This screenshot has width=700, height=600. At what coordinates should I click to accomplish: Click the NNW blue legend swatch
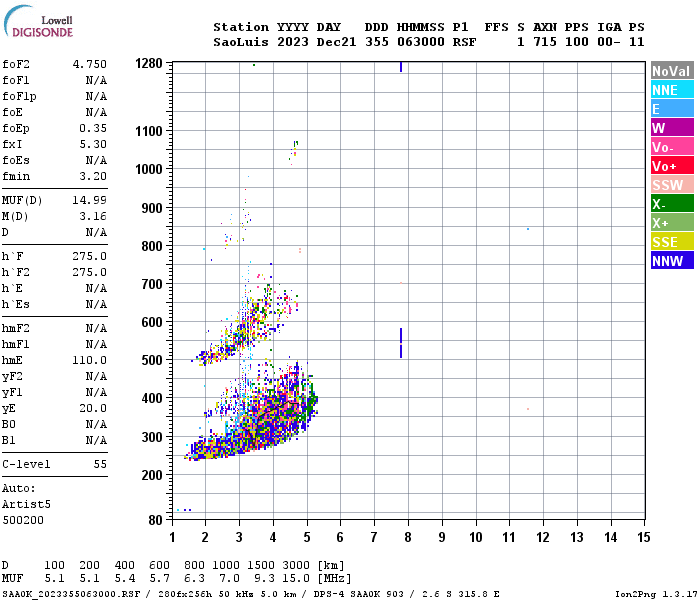pos(672,261)
